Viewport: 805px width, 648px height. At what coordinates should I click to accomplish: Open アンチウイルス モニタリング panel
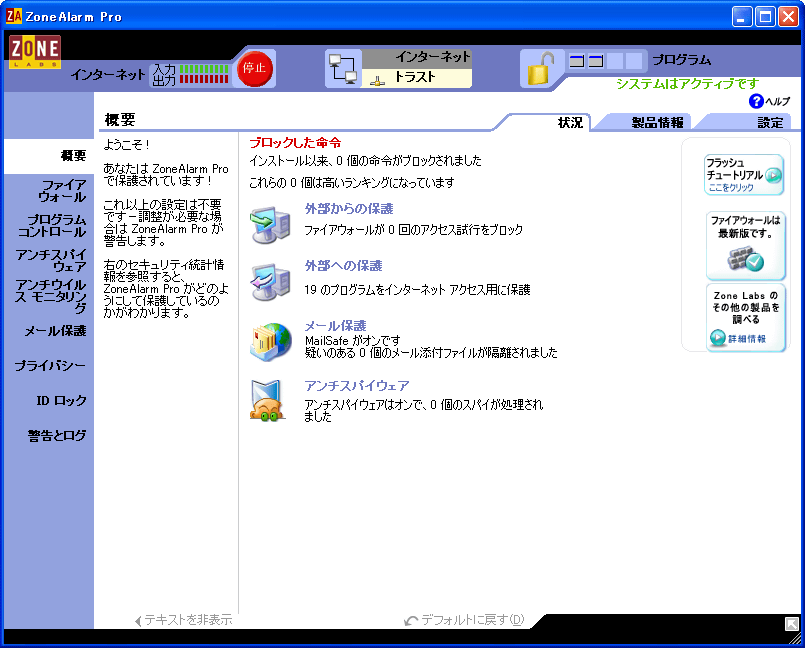tap(51, 296)
